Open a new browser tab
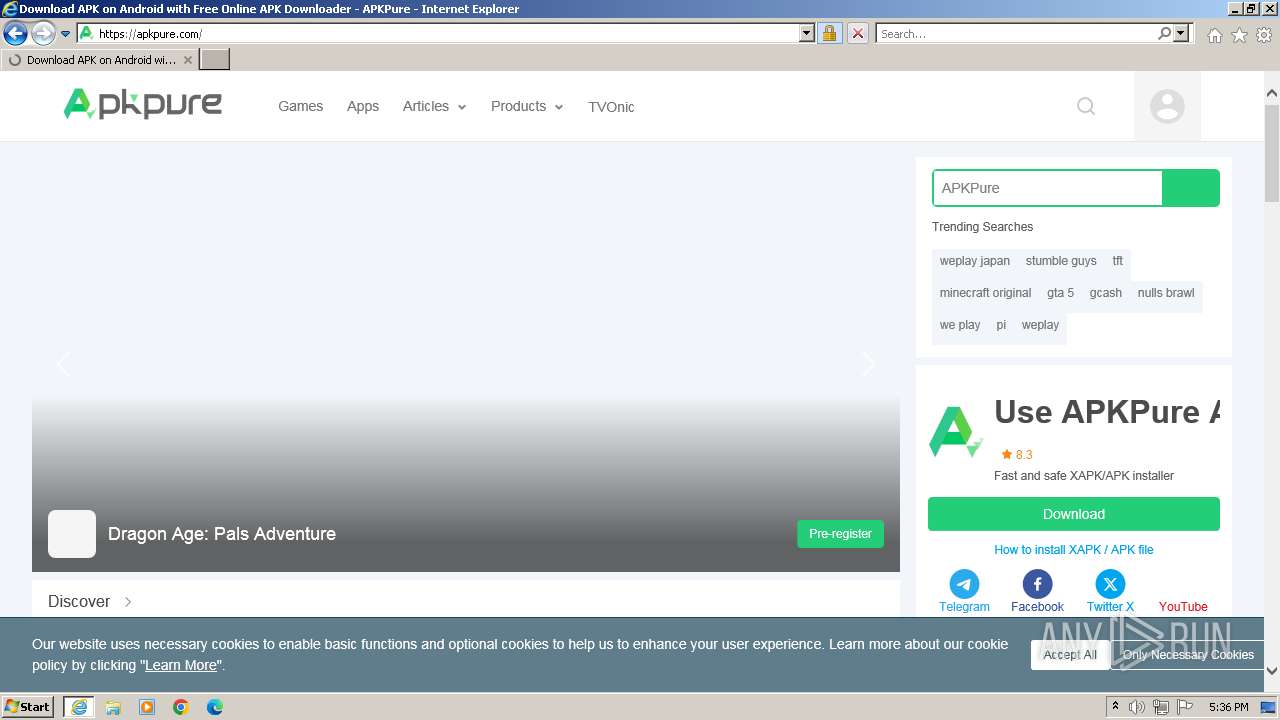 point(215,60)
